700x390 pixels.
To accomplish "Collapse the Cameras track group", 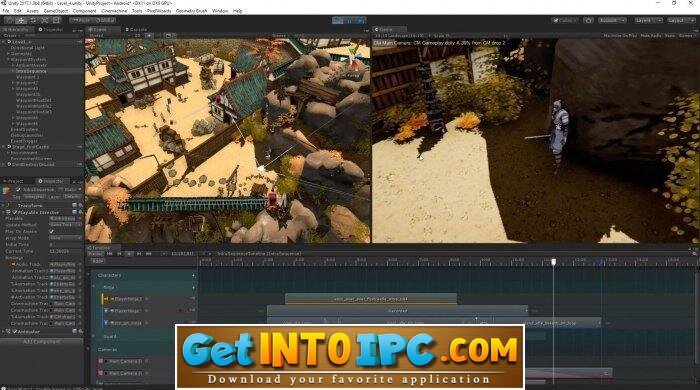I will tap(88, 349).
